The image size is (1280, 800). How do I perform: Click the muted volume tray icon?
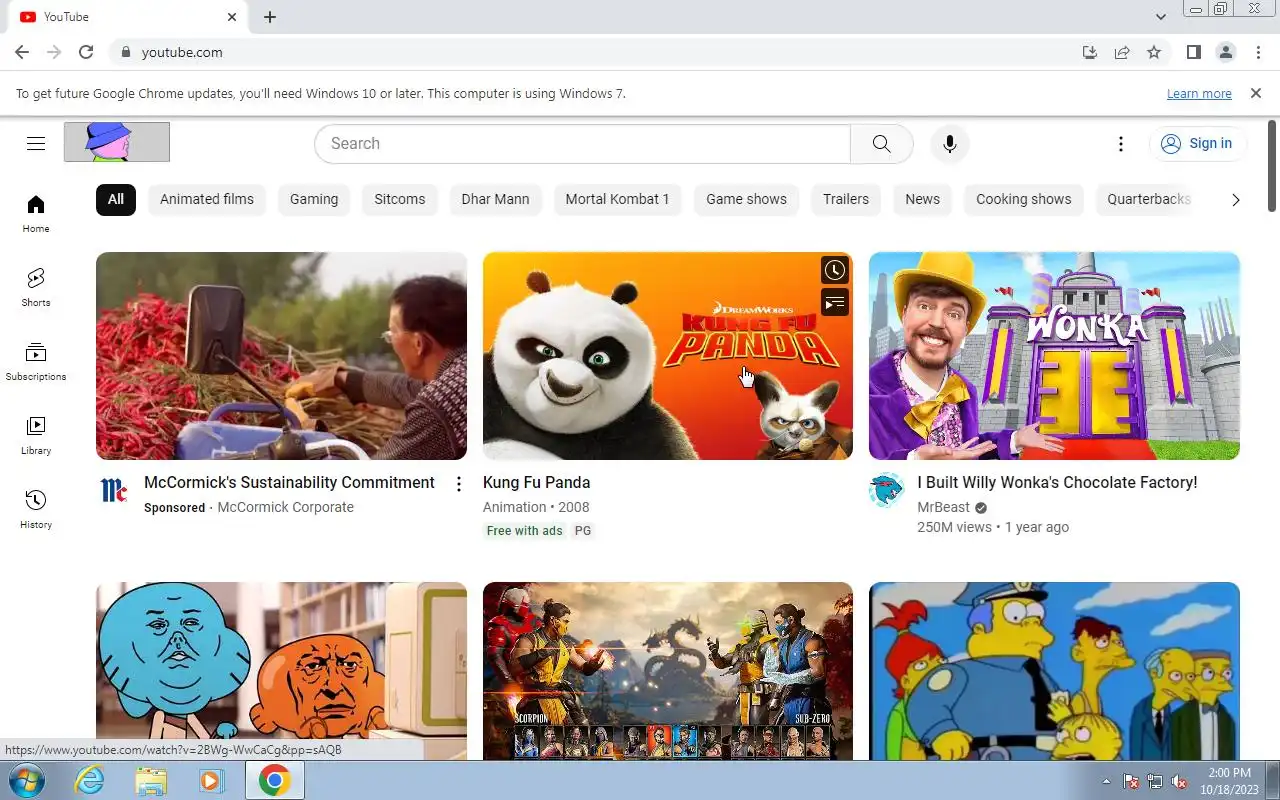[1179, 781]
